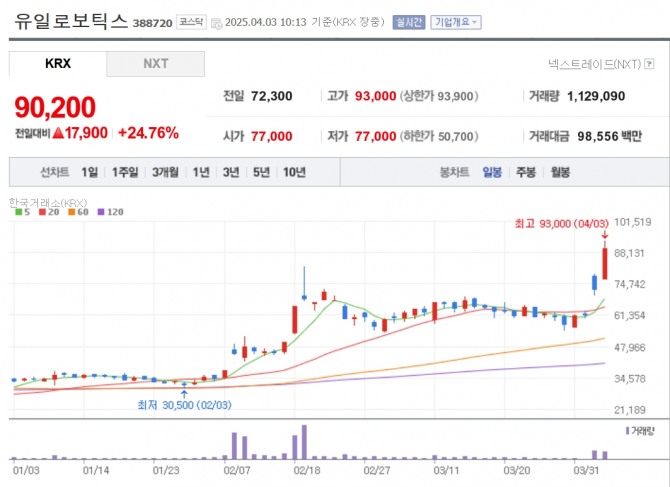Viewport: 670px width, 487px height.
Task: Click the stock code 388720
Action: (x=153, y=23)
